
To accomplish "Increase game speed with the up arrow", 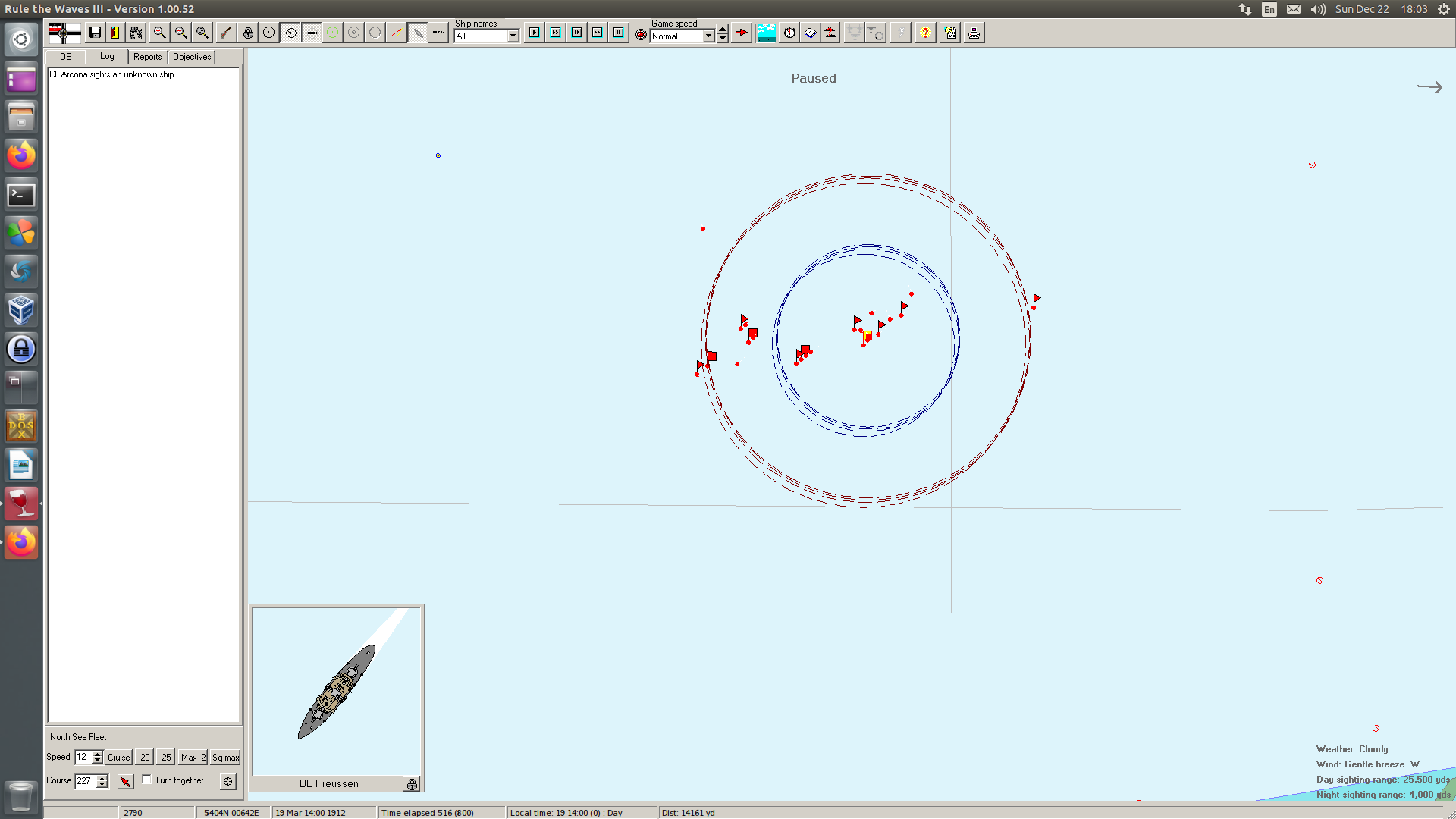I will [x=723, y=30].
